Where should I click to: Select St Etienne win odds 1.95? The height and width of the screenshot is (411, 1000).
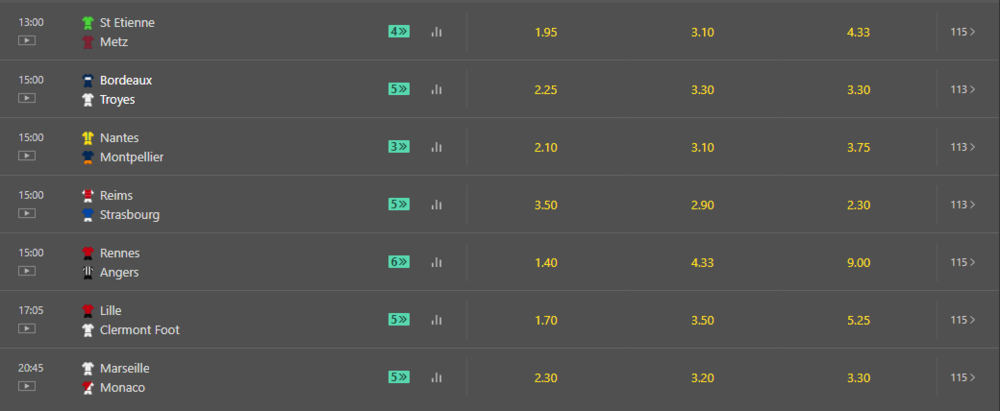[546, 33]
